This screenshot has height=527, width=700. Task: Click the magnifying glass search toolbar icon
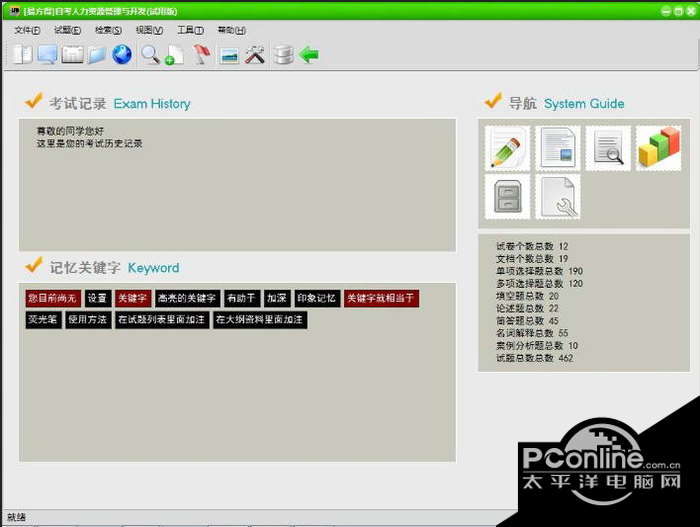click(150, 55)
